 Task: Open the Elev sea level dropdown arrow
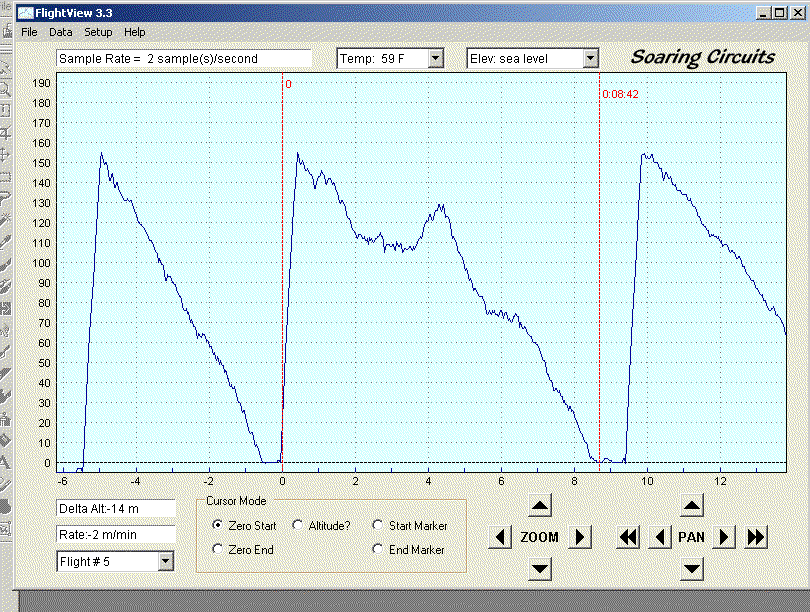[x=590, y=58]
